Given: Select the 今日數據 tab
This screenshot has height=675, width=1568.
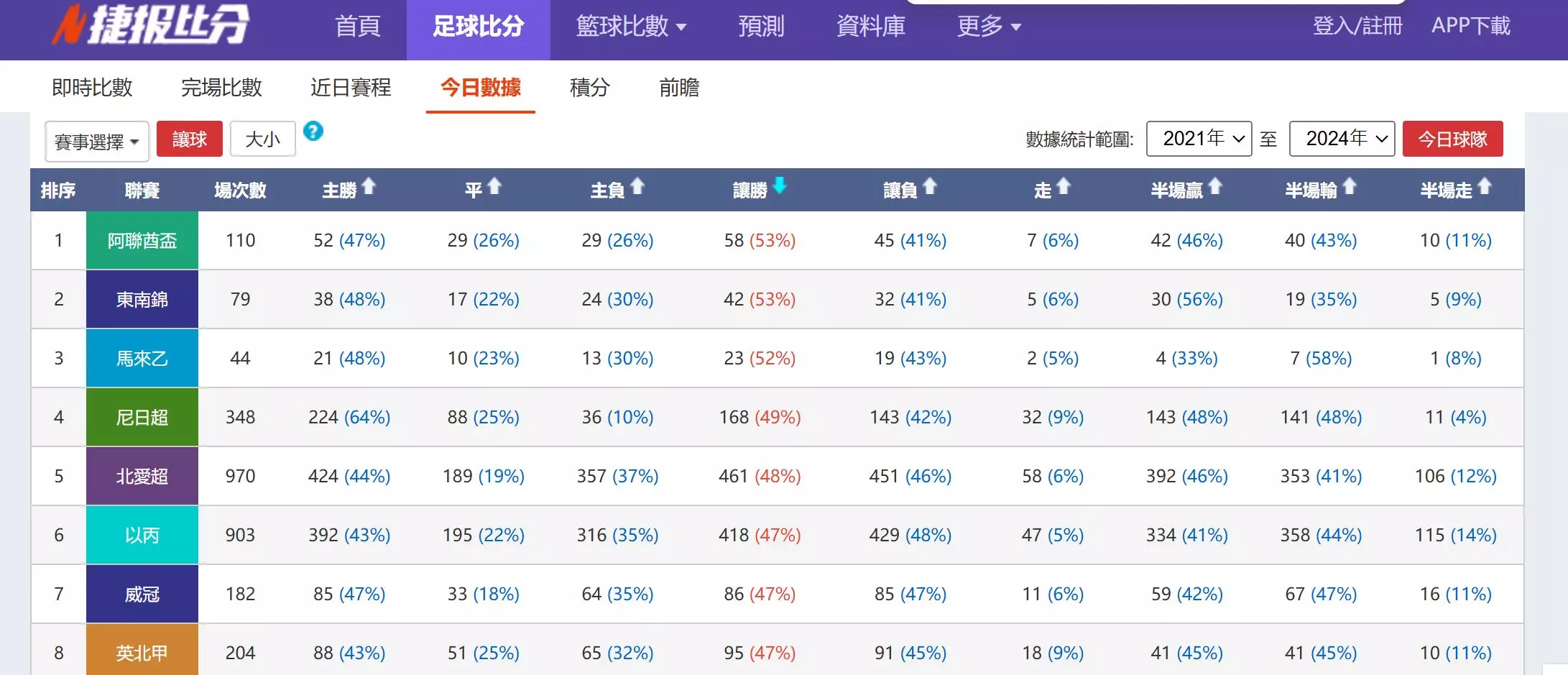Looking at the screenshot, I should [481, 87].
